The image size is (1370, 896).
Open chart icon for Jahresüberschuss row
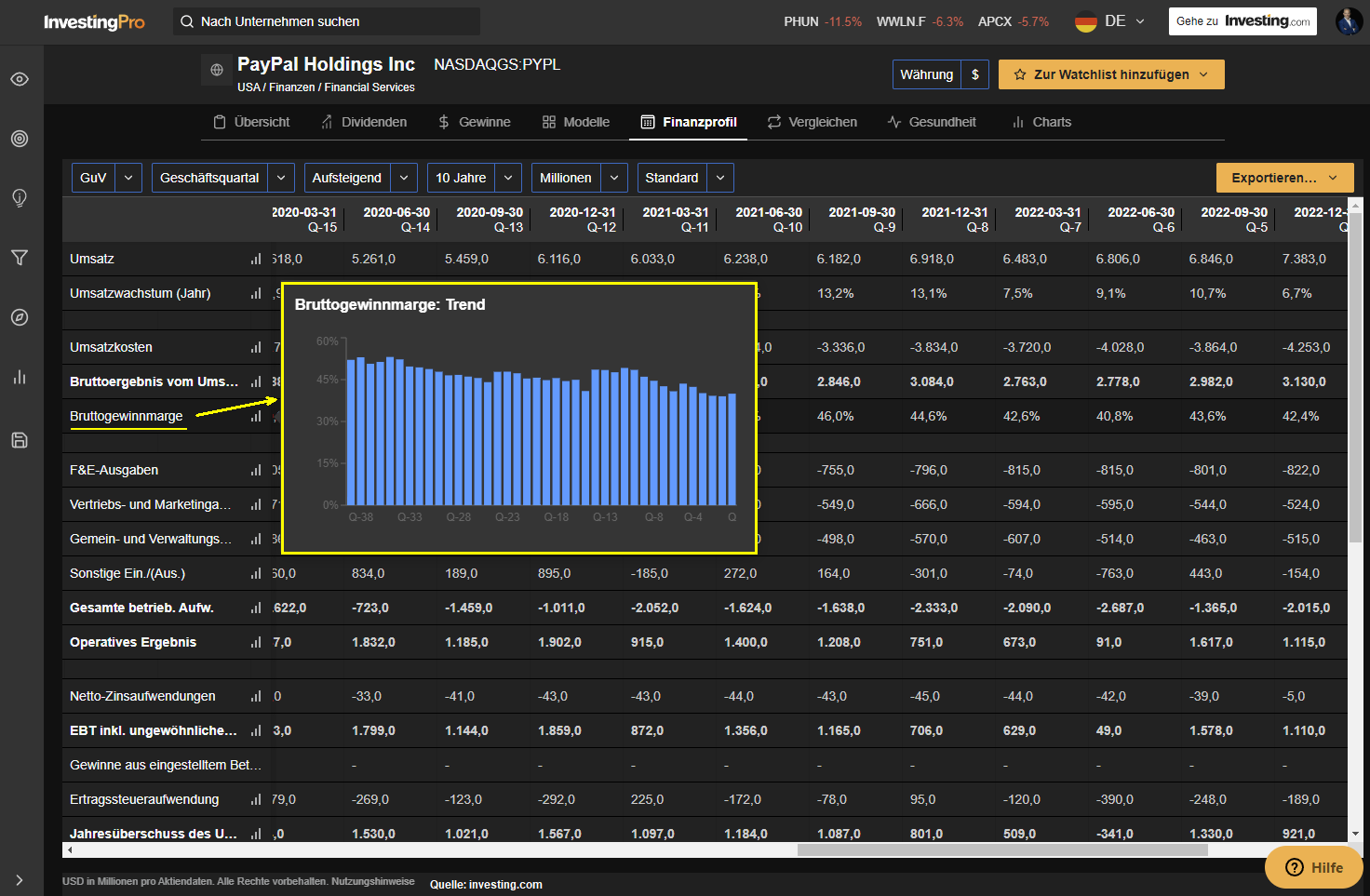click(x=256, y=834)
